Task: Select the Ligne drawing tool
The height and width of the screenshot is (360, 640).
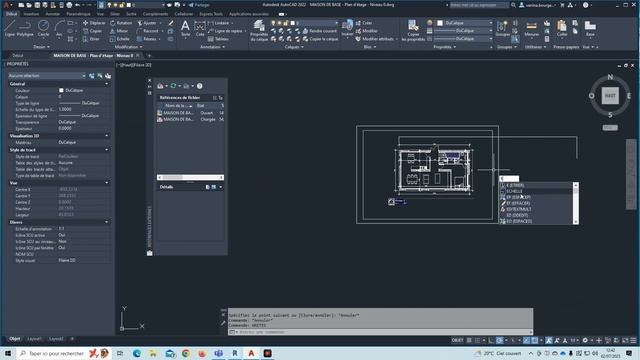Action: [9, 29]
